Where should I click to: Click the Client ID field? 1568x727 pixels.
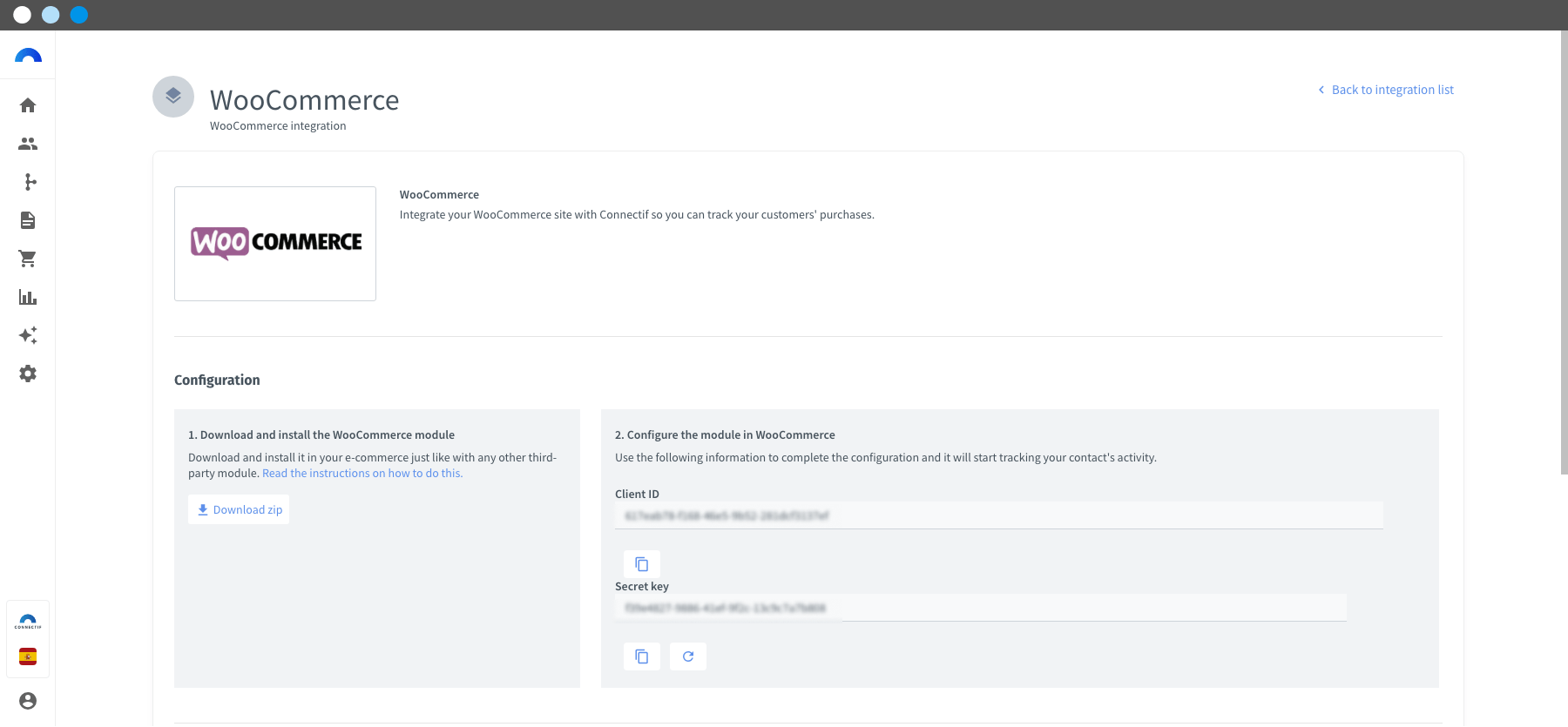tap(999, 515)
